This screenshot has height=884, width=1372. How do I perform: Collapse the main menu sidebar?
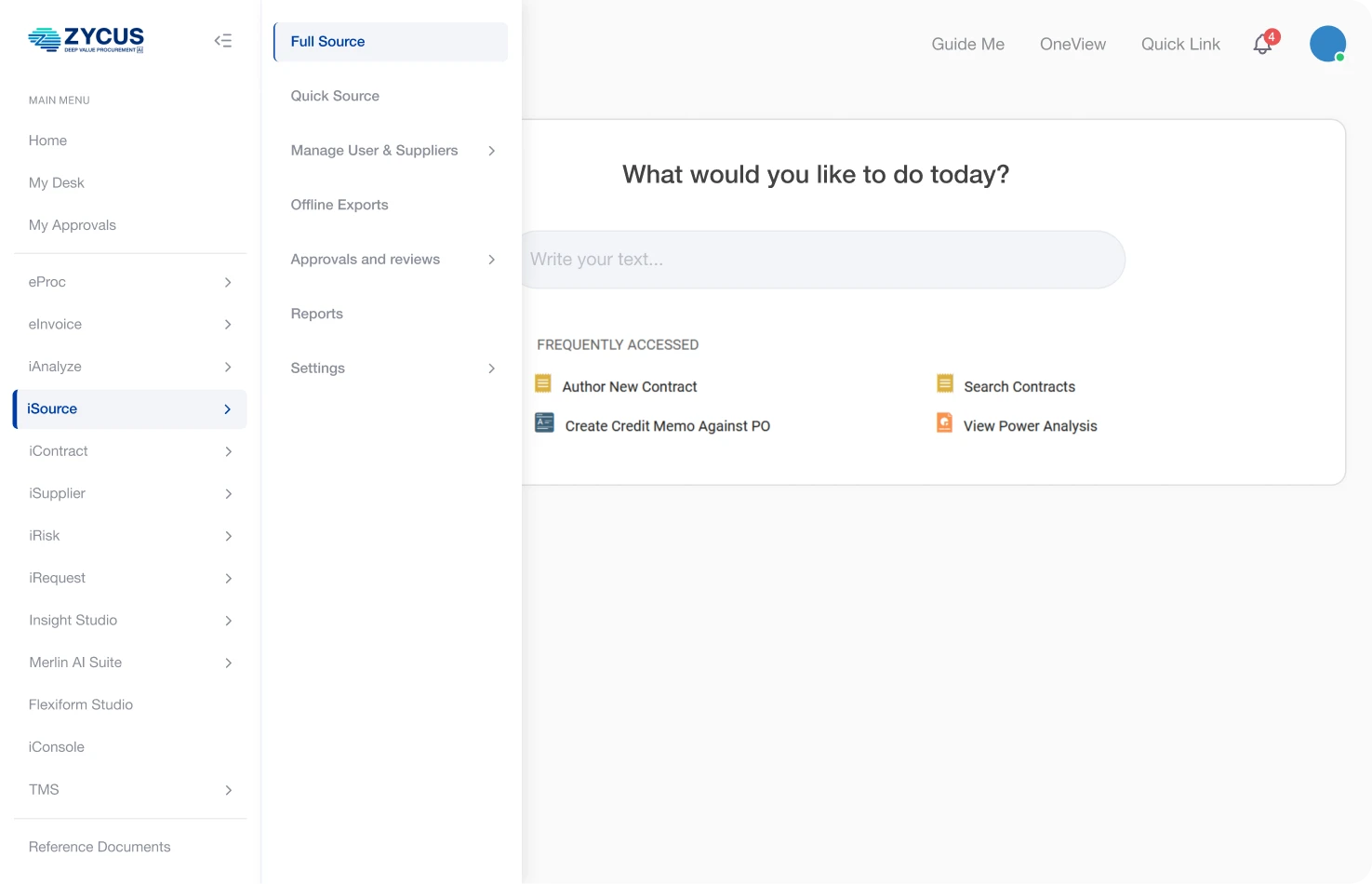click(x=223, y=40)
